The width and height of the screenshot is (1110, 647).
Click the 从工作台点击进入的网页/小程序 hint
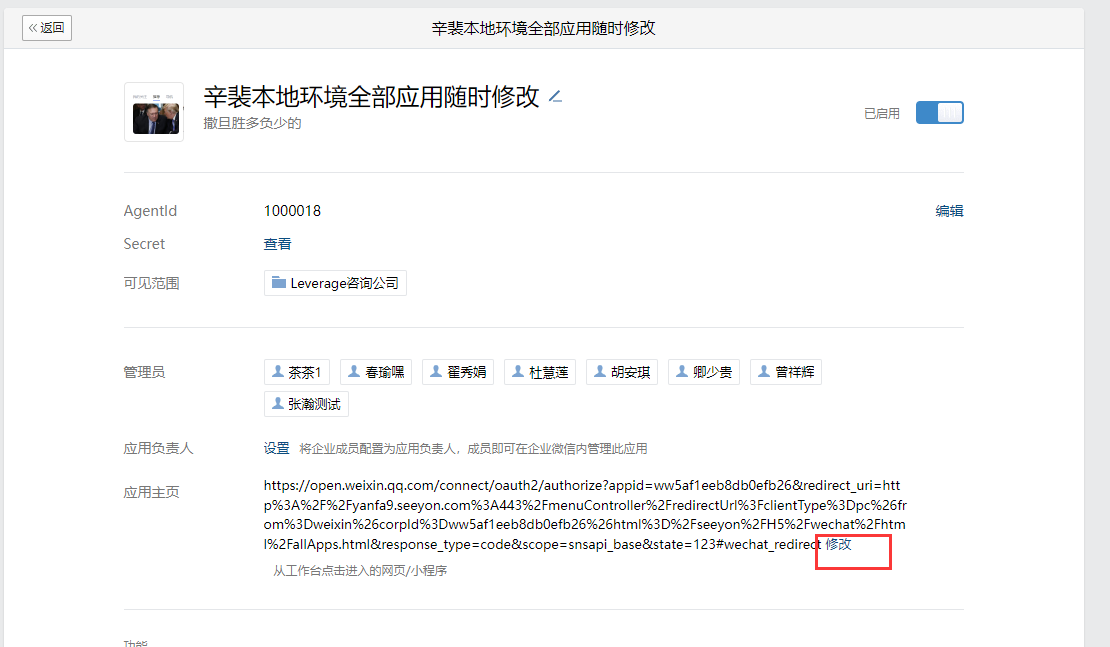click(x=360, y=571)
